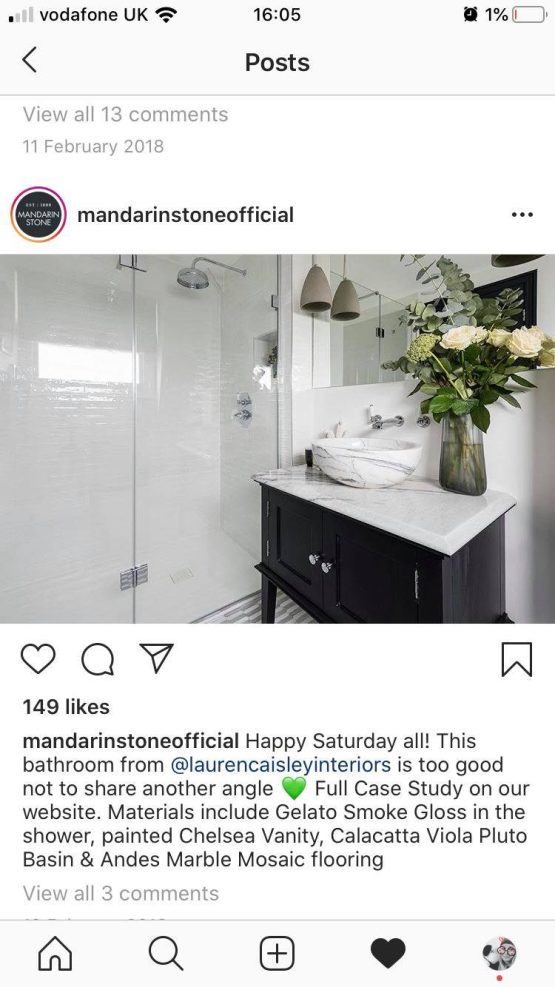Tap the back arrow in Posts header

tap(30, 60)
